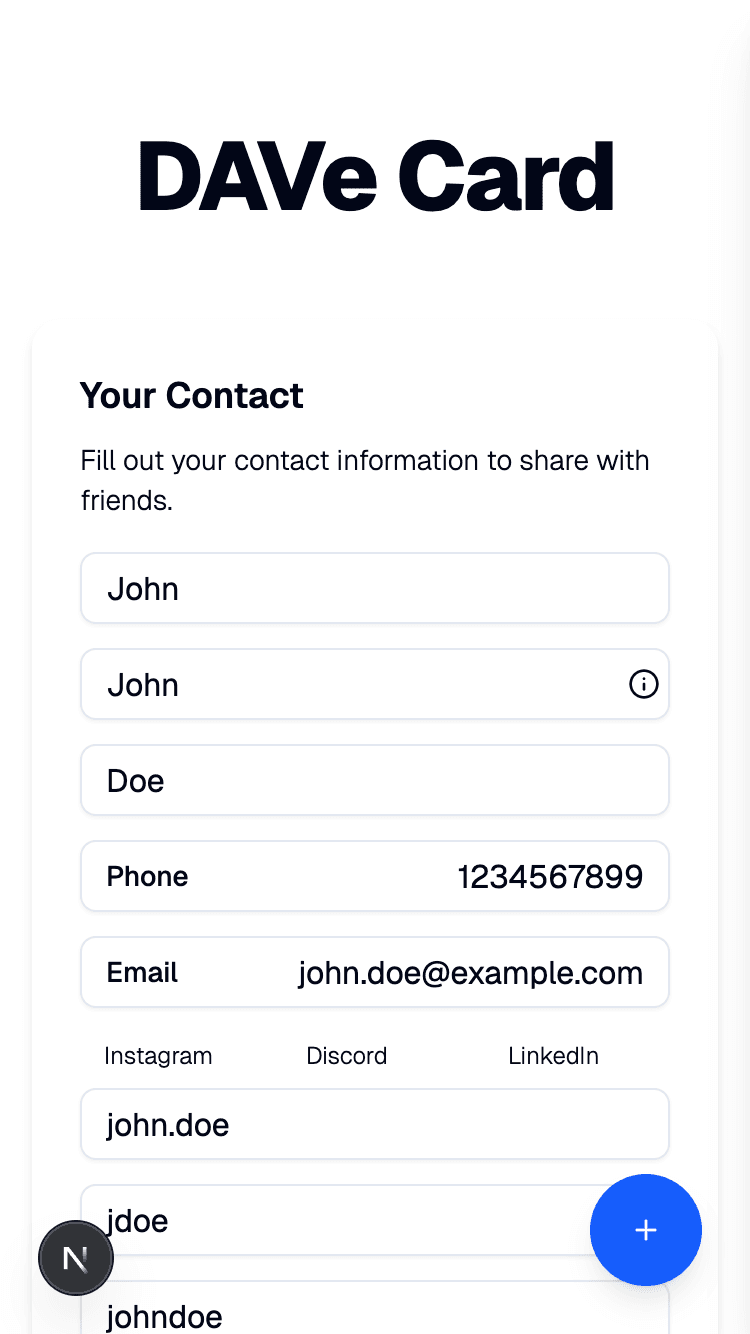Viewport: 750px width, 1334px height.
Task: Click the phone number 1234567899
Action: 550,877
